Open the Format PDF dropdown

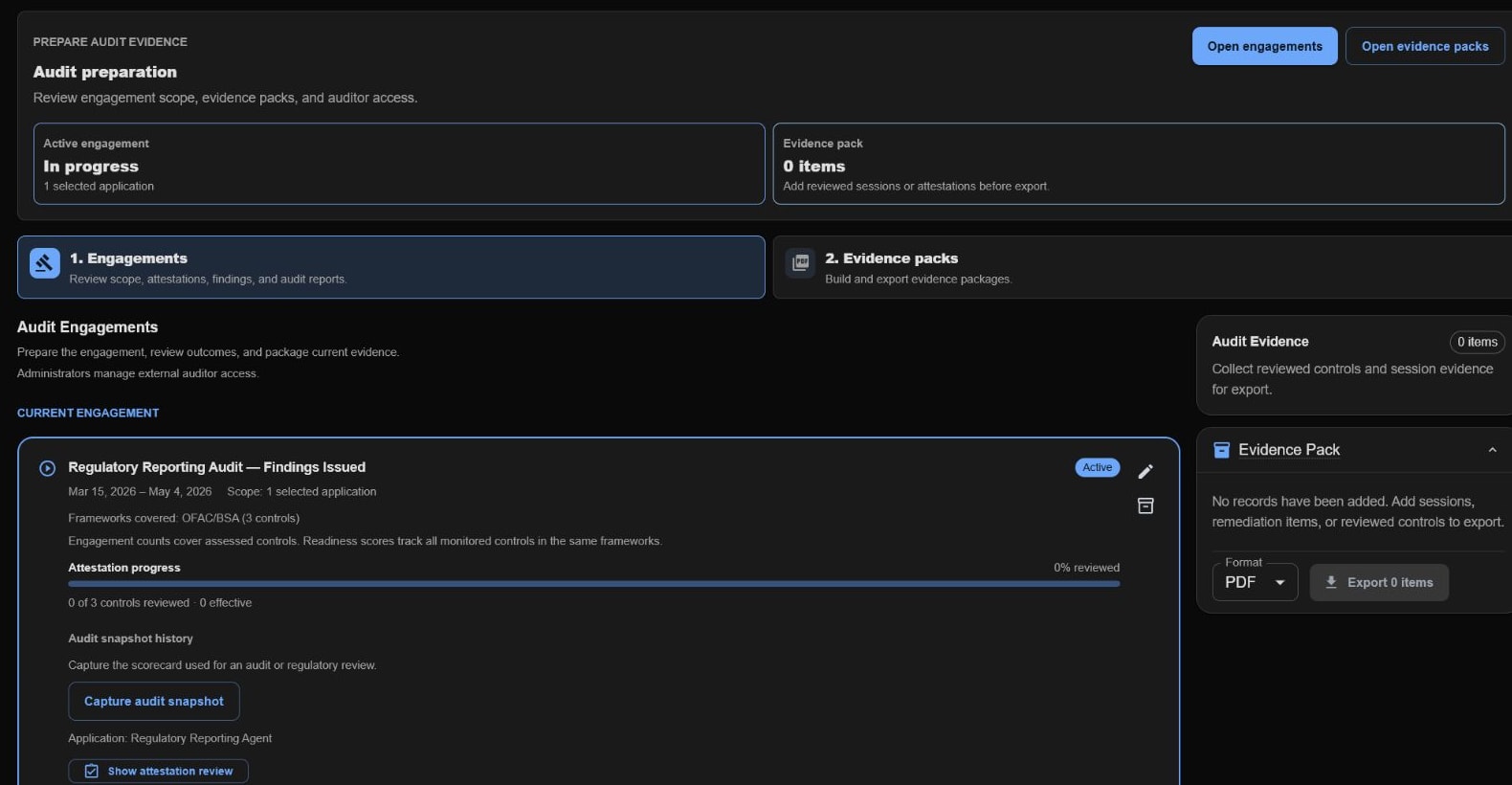tap(1255, 582)
